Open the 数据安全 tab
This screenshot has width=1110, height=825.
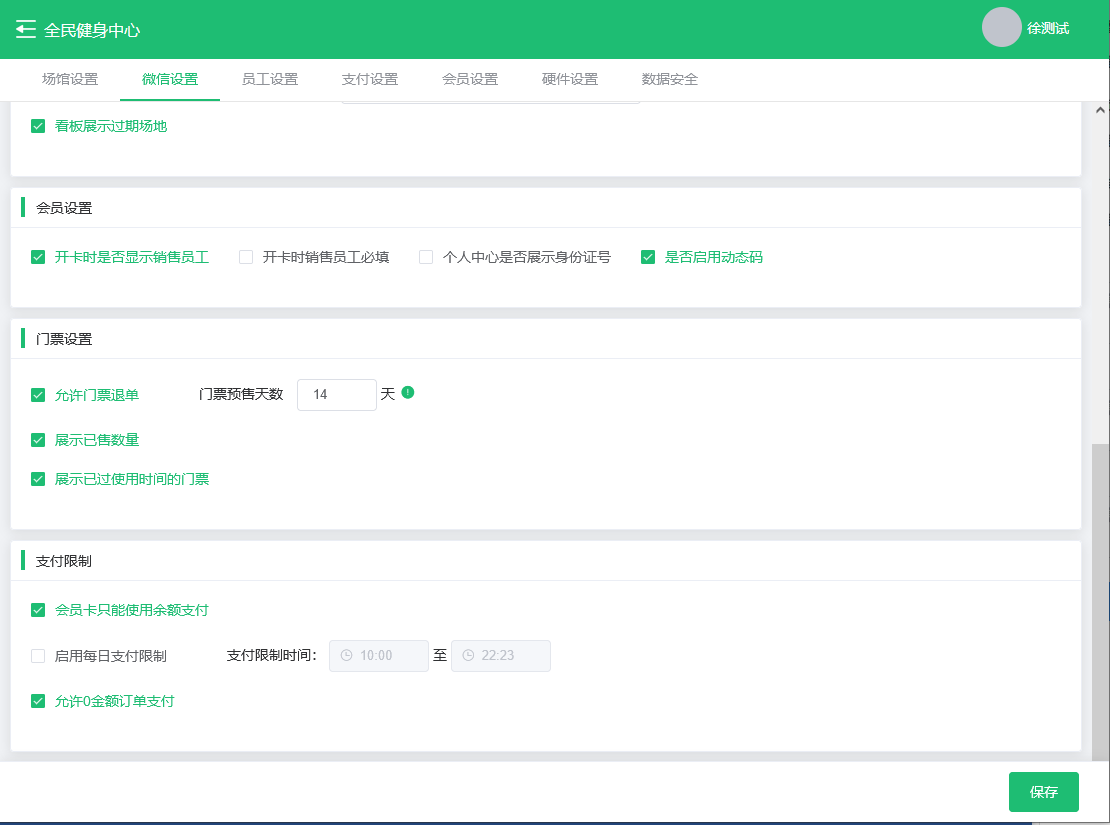[670, 79]
